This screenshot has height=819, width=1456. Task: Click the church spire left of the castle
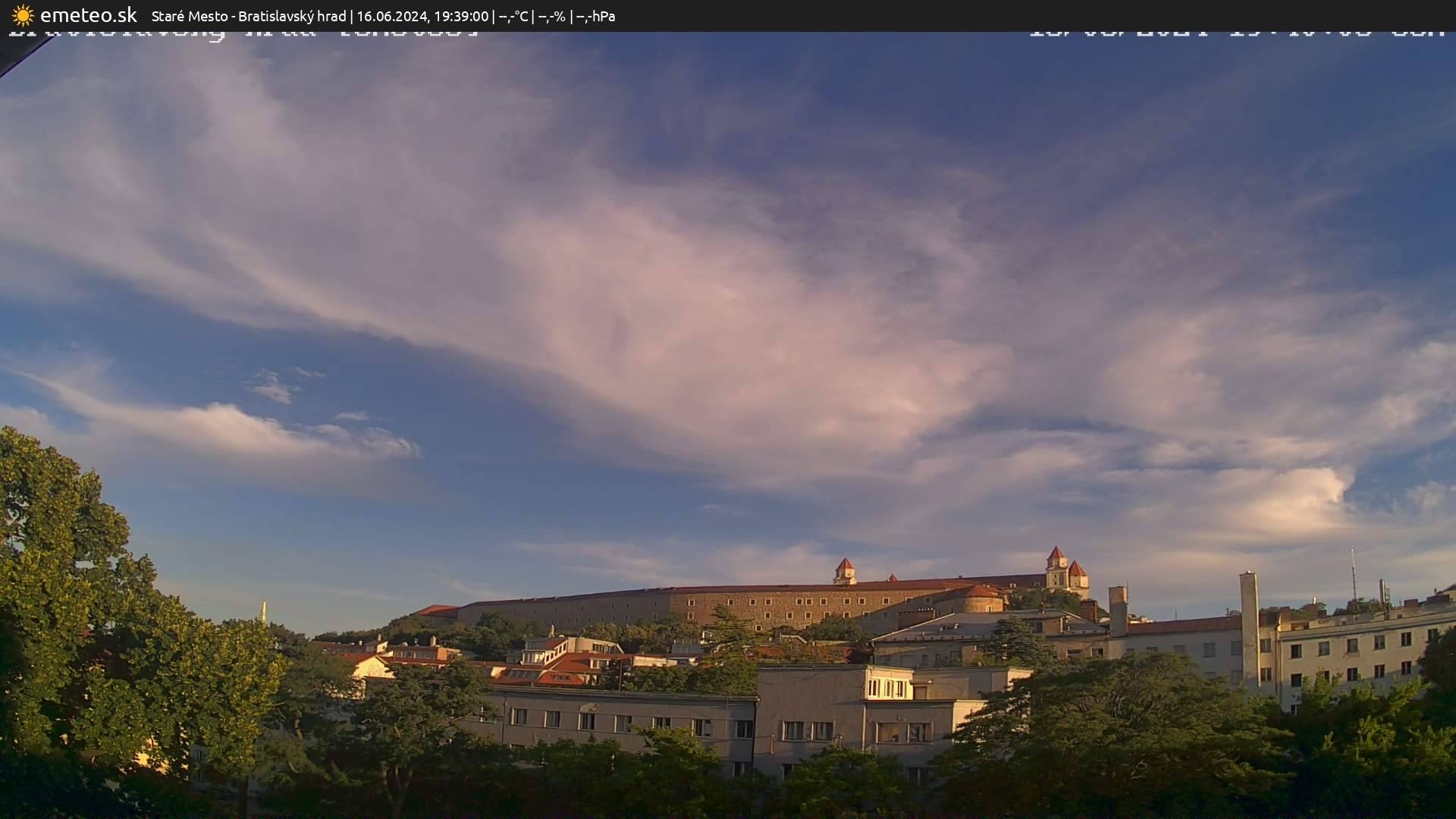click(x=264, y=611)
